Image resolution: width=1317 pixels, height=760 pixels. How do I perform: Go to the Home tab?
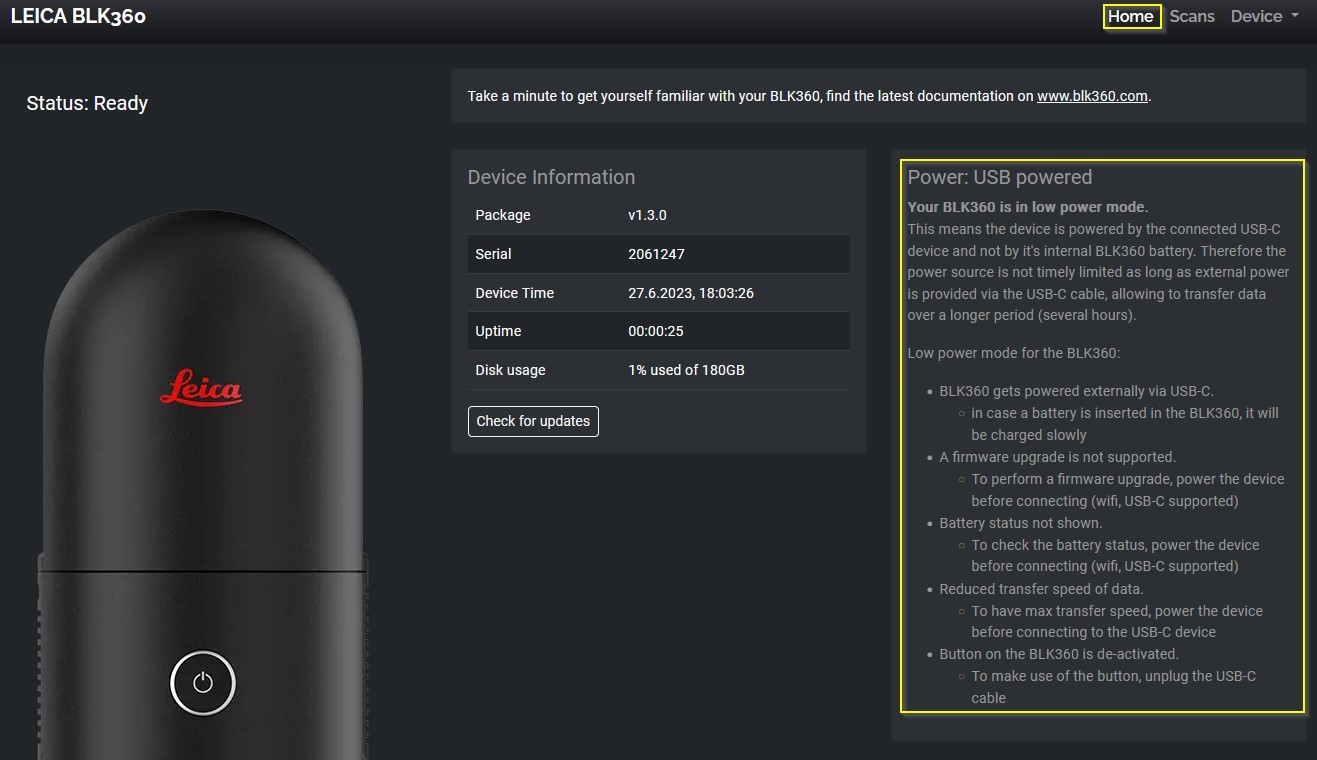point(1131,16)
